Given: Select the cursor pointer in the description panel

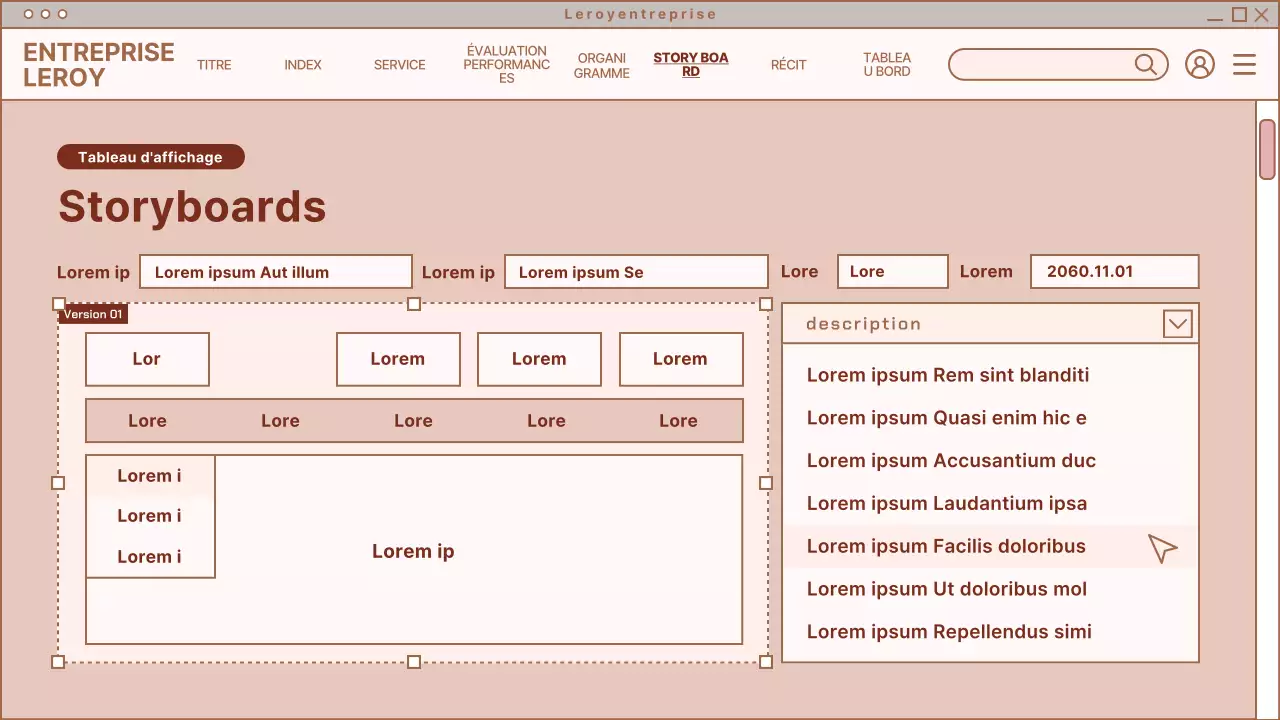Looking at the screenshot, I should [x=1162, y=548].
